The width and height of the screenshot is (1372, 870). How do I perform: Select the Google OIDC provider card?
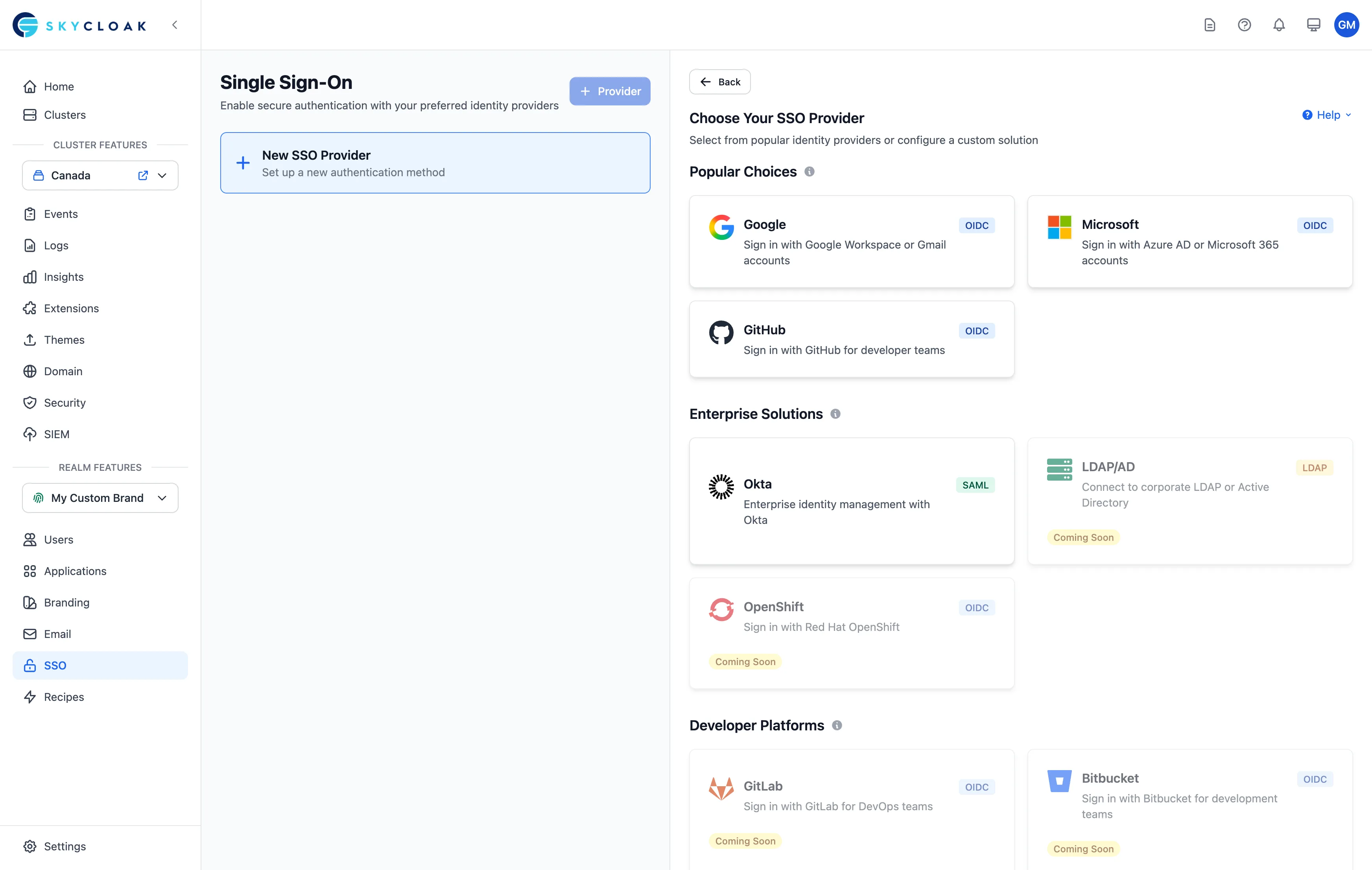pyautogui.click(x=851, y=241)
